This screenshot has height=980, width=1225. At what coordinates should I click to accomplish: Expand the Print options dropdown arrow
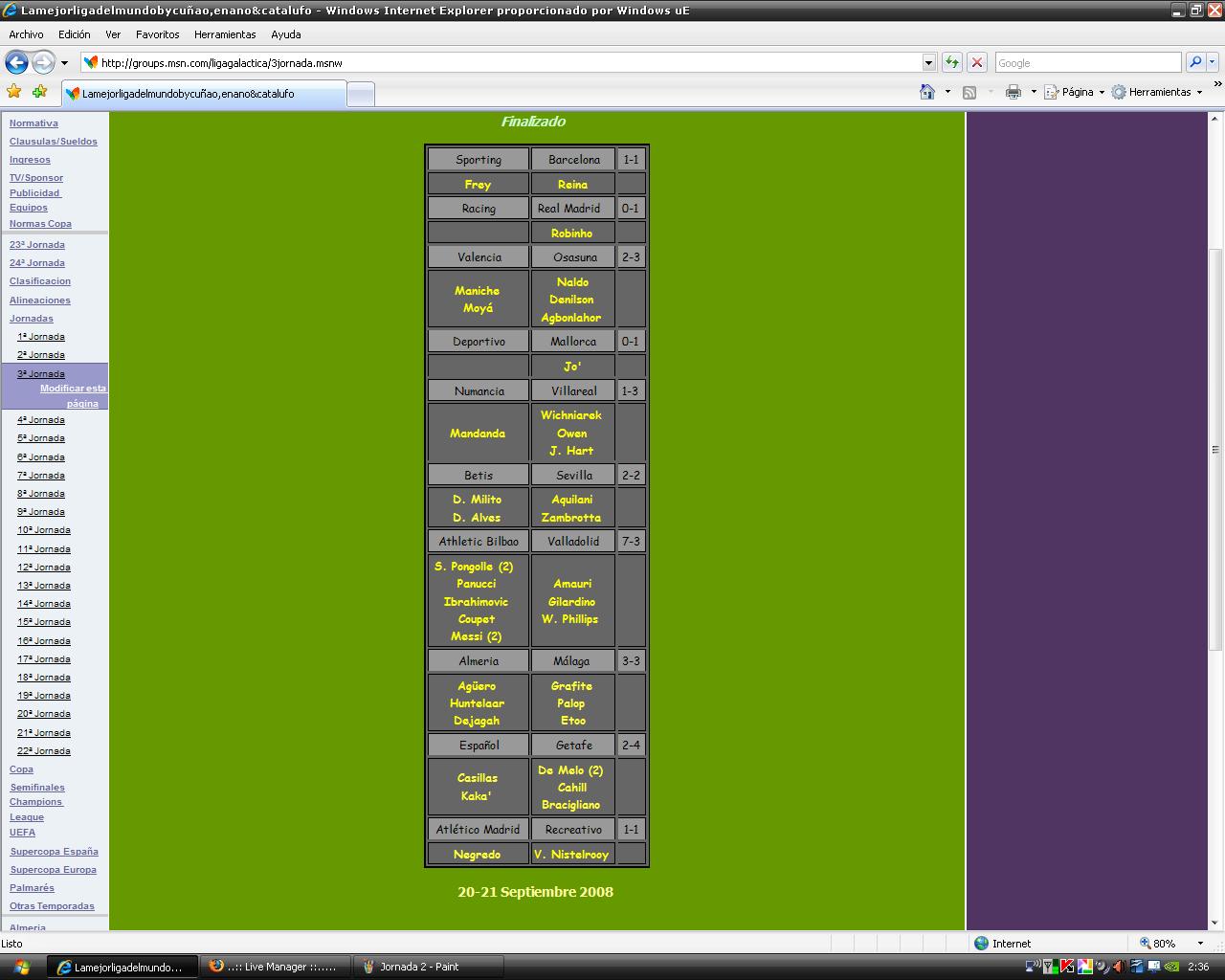click(1034, 92)
